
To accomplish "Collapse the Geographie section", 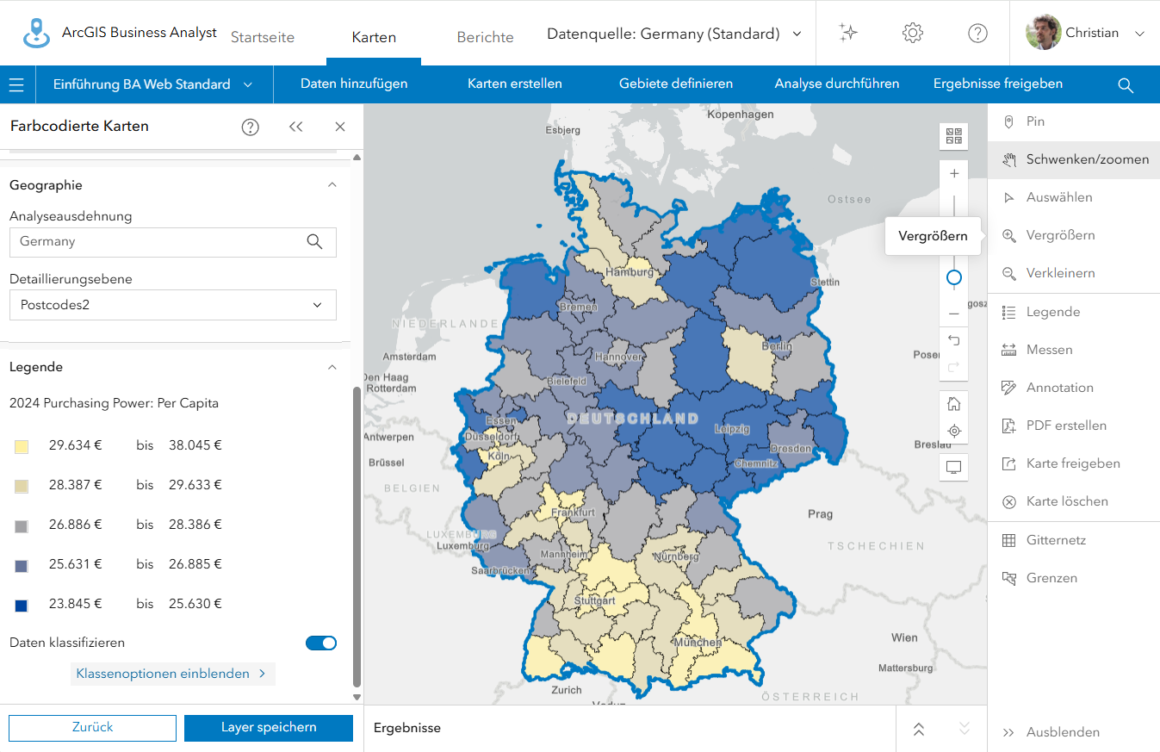I will 332,185.
